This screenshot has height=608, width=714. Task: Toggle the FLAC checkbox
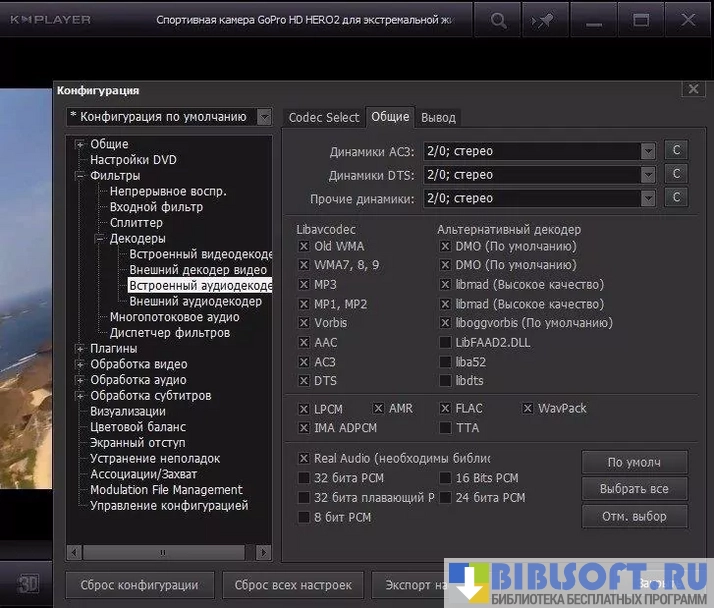pos(445,408)
